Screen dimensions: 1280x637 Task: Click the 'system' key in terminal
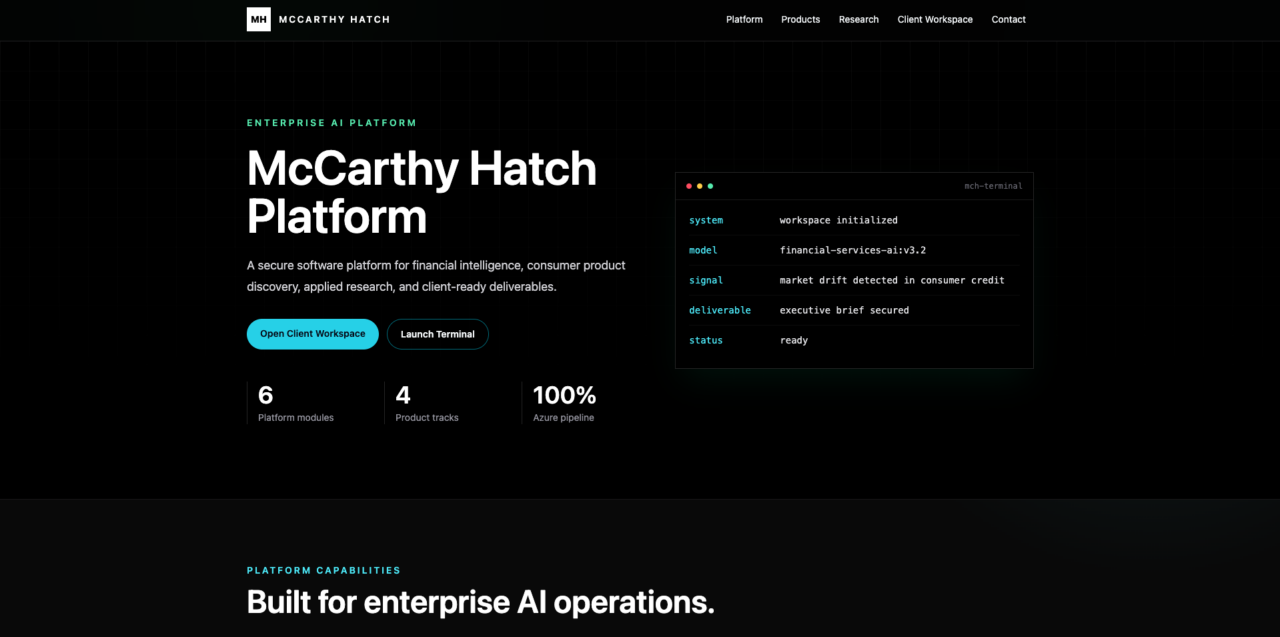tap(706, 220)
